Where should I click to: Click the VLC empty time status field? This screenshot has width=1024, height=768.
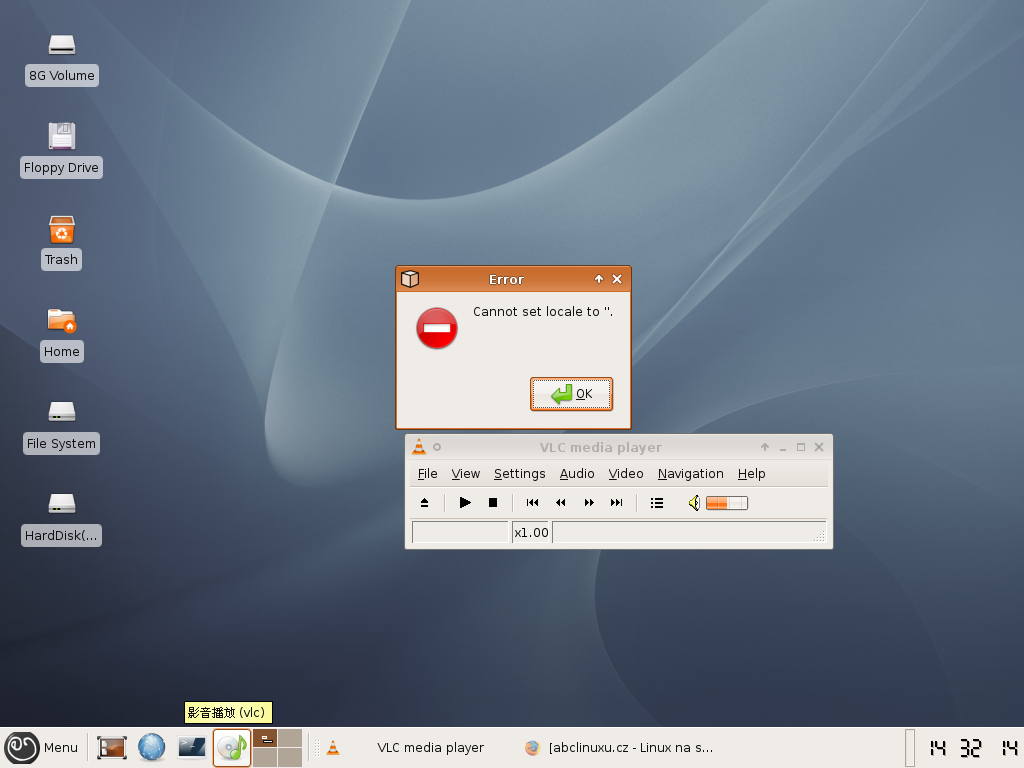point(460,532)
